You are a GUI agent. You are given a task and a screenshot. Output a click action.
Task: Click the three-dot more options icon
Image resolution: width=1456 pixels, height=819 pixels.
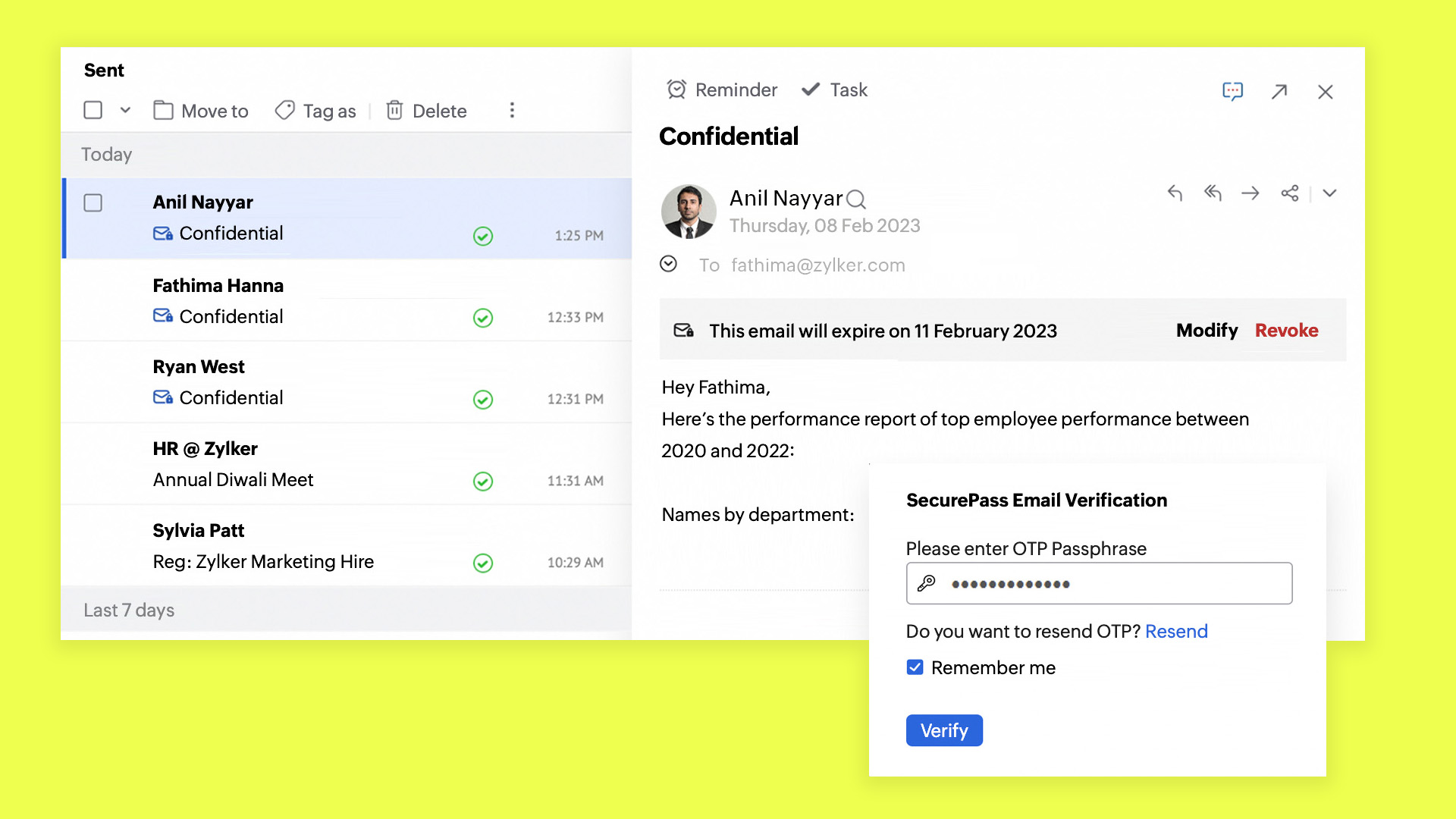(x=512, y=111)
